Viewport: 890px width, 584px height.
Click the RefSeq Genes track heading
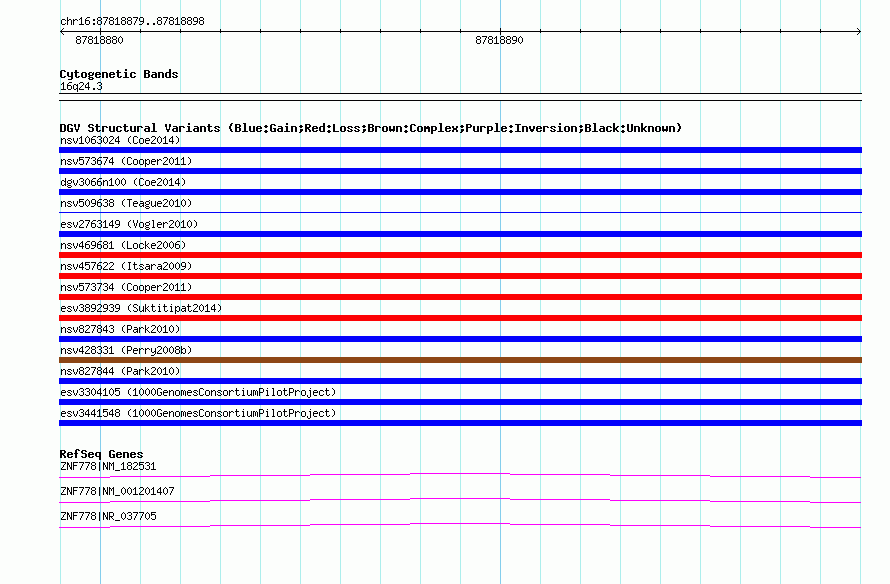point(101,453)
